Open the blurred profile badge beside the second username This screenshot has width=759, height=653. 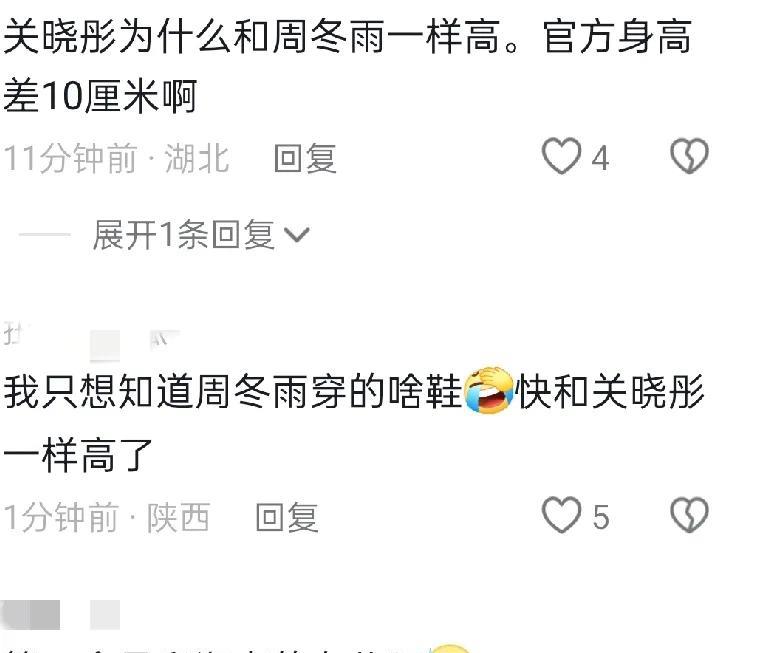105,345
